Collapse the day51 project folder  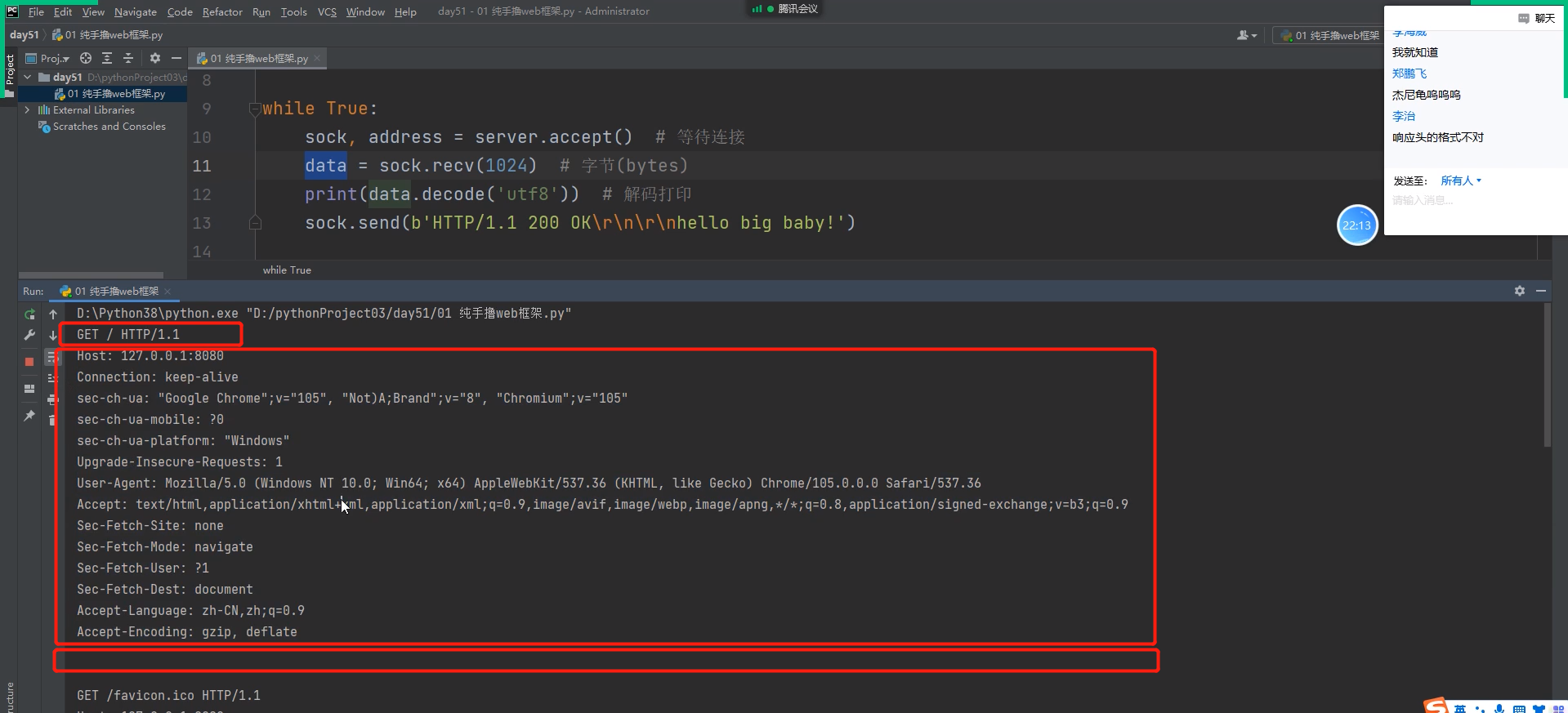tap(28, 77)
